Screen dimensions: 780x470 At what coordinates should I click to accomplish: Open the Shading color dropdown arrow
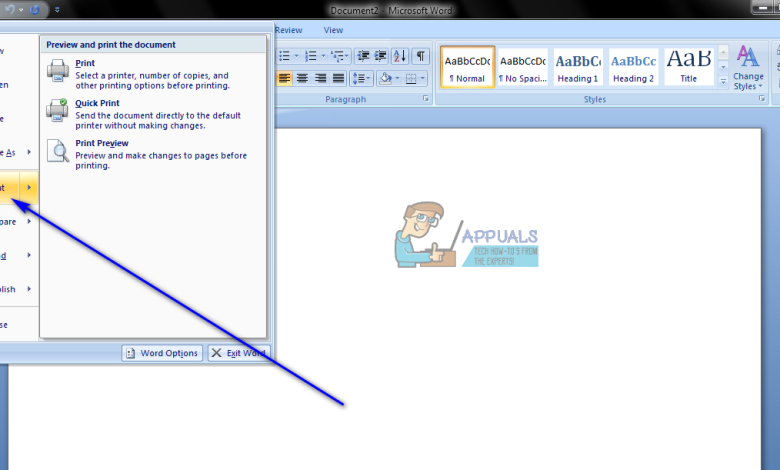(397, 78)
